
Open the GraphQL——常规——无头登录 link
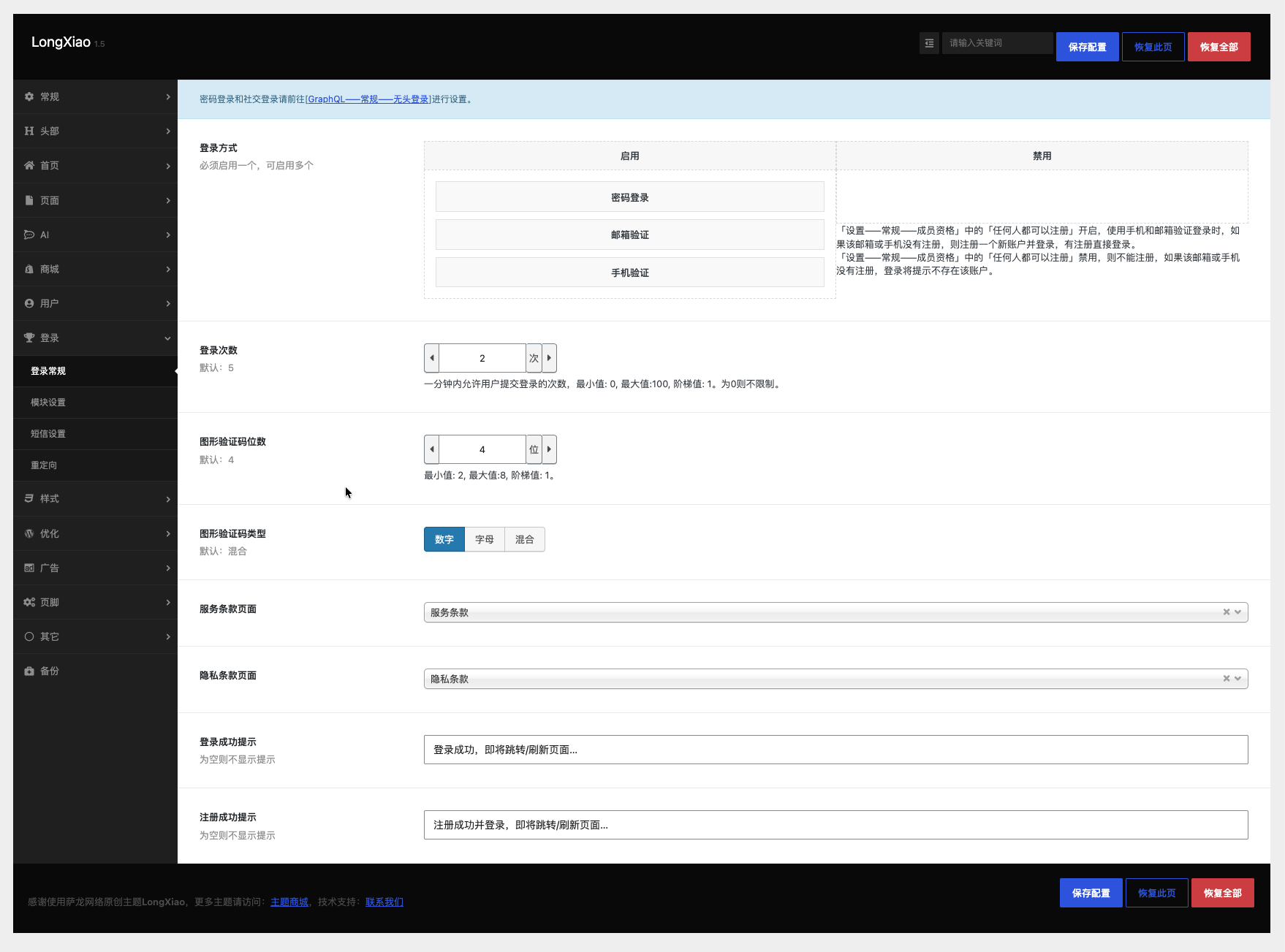368,99
